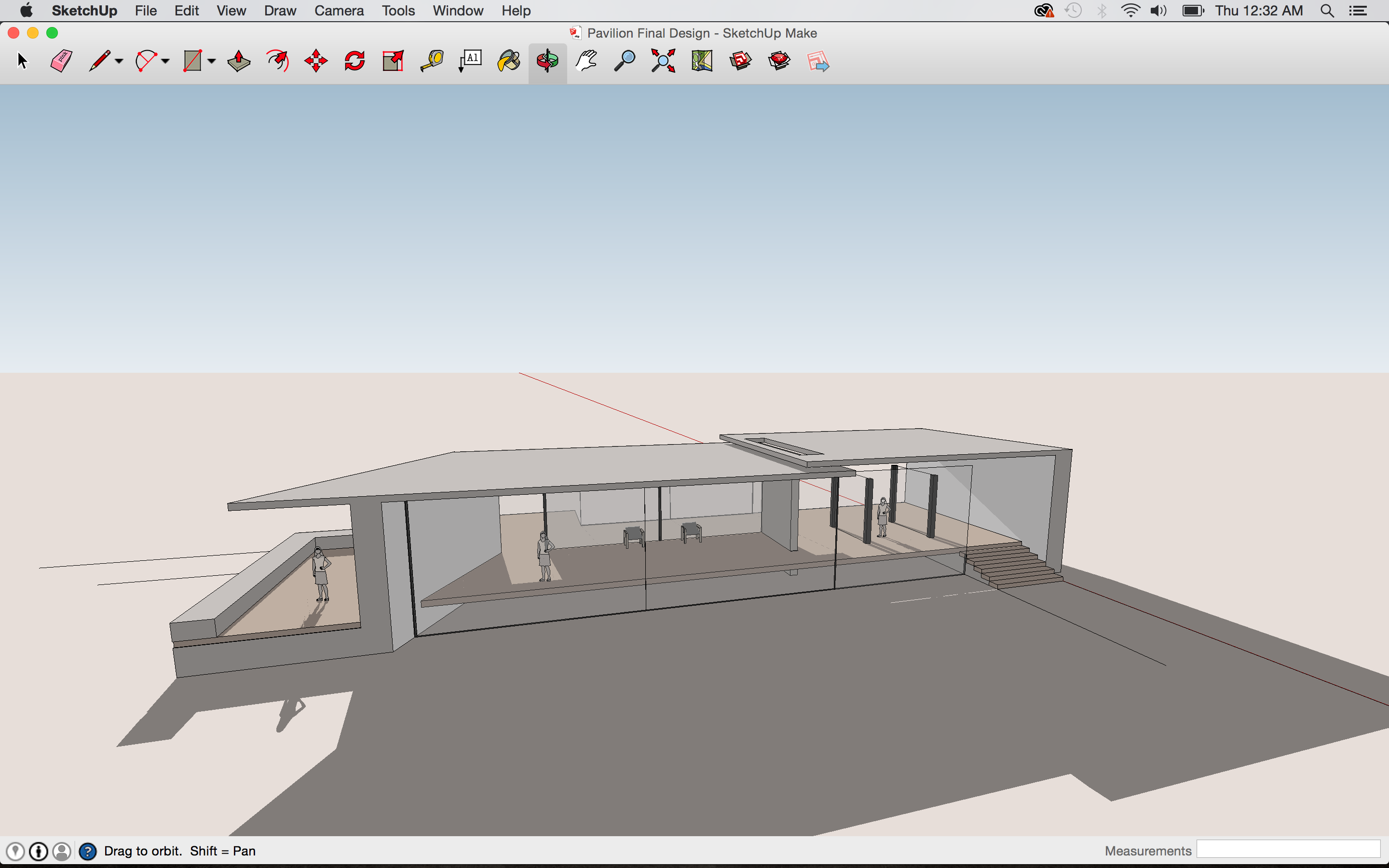Click the Creative Cloud menu bar icon
This screenshot has height=868, width=1389.
click(1044, 10)
